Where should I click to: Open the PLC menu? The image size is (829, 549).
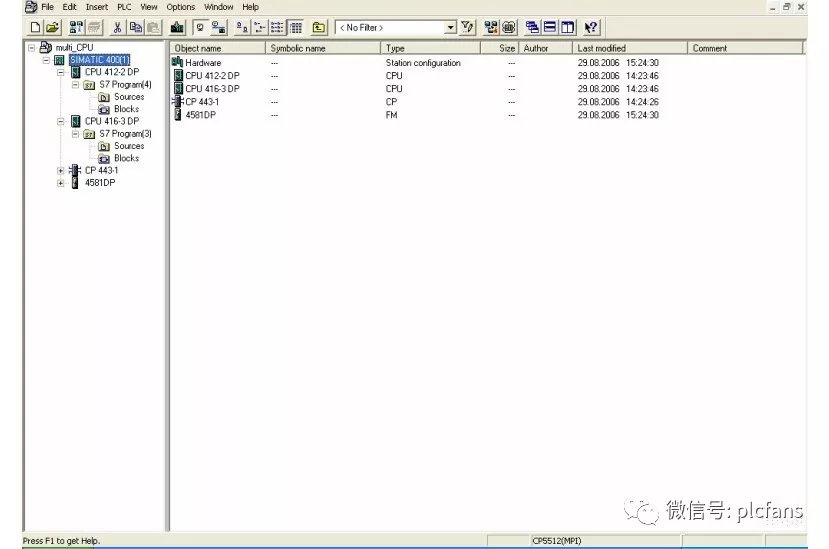coord(124,7)
